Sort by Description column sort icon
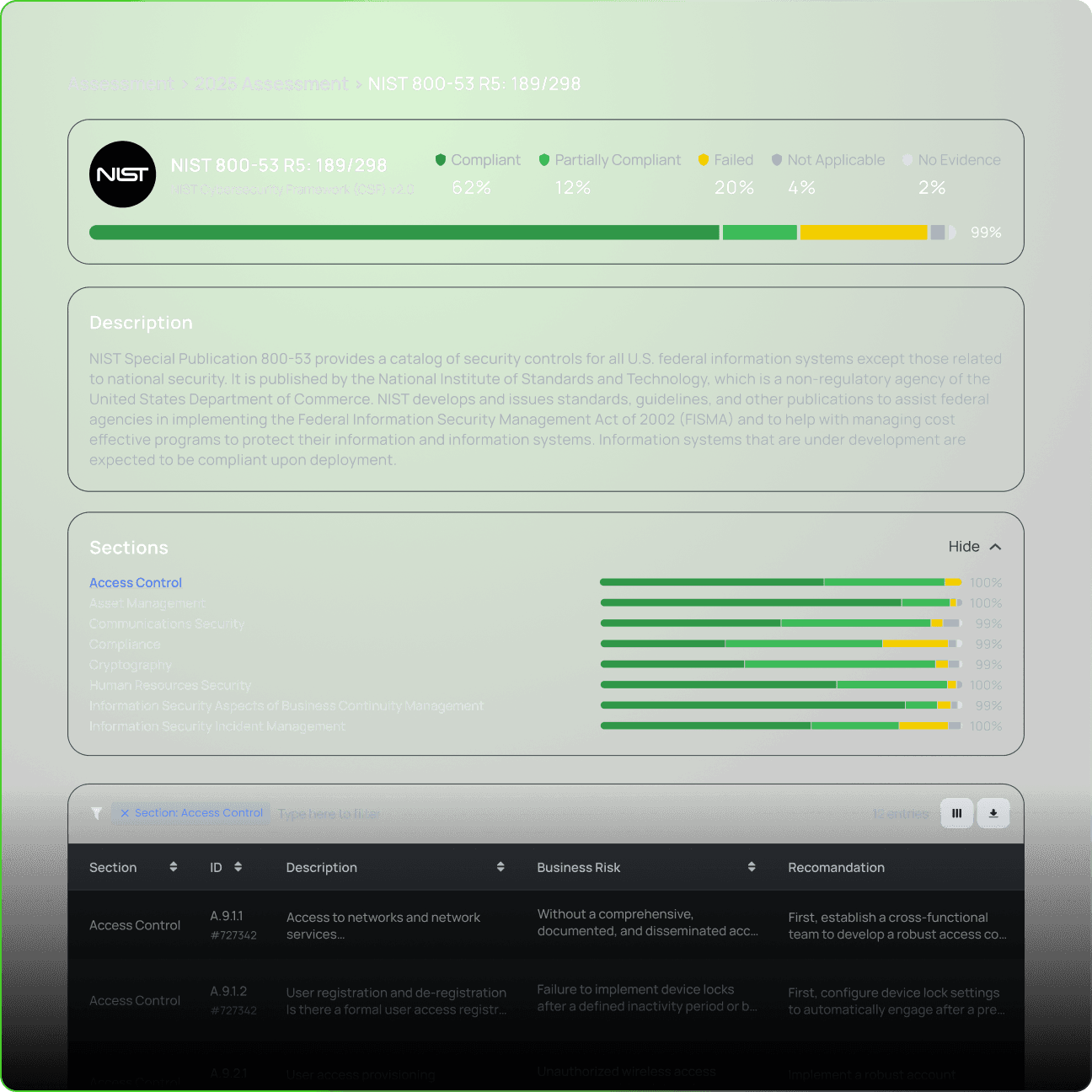1092x1092 pixels. coord(500,867)
